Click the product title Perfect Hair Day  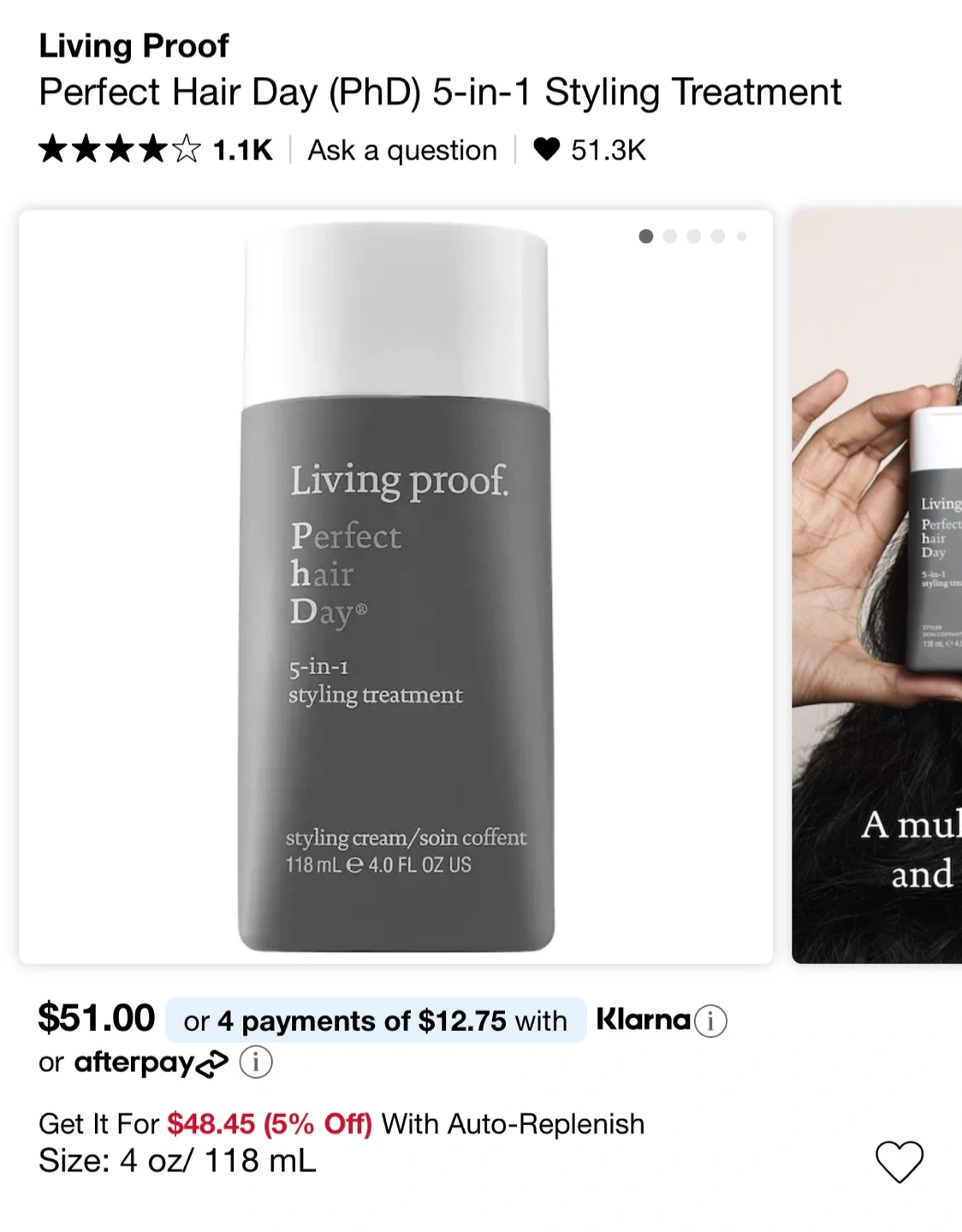point(440,92)
